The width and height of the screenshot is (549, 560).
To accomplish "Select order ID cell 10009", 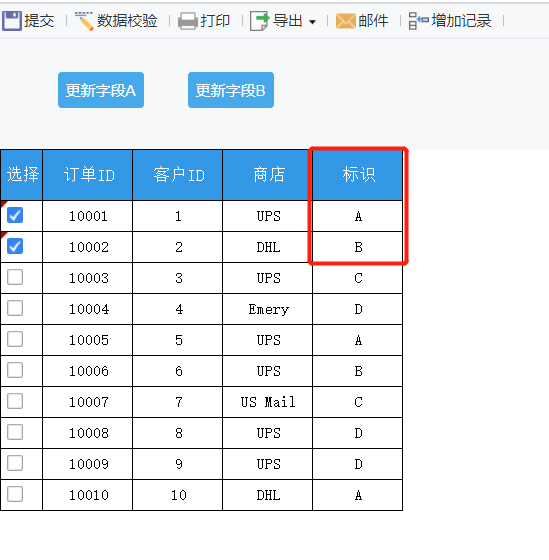I will coord(88,464).
